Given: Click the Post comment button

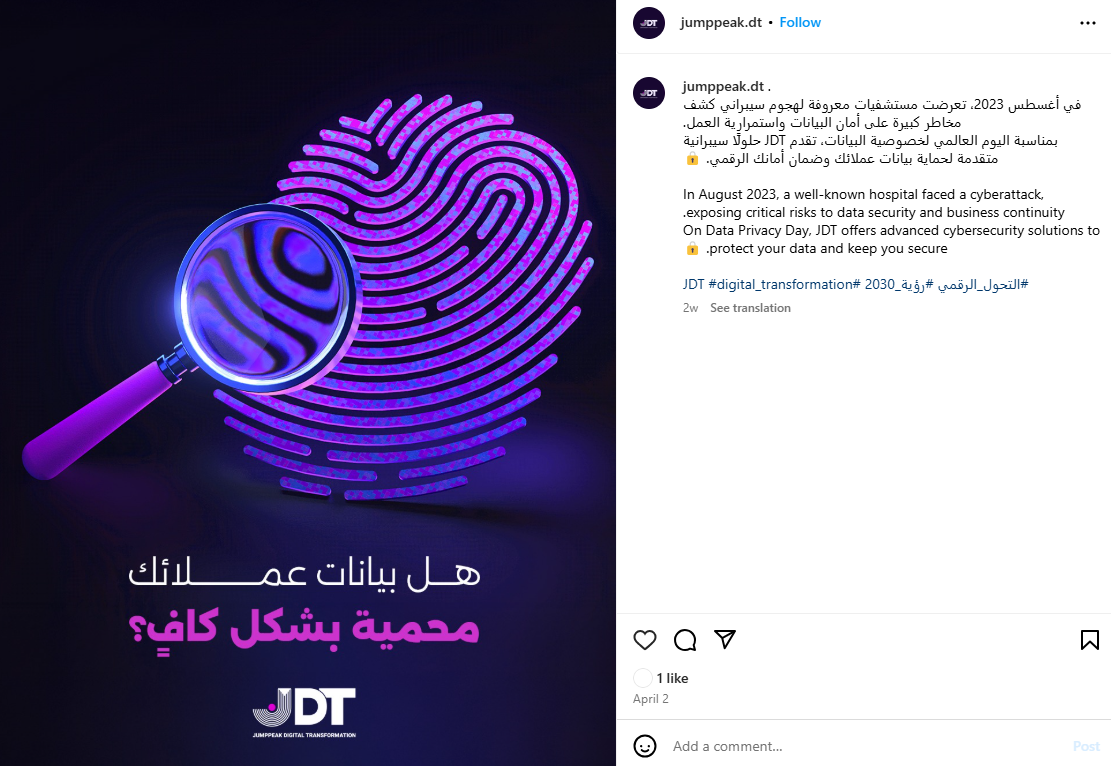Looking at the screenshot, I should pyautogui.click(x=1085, y=746).
